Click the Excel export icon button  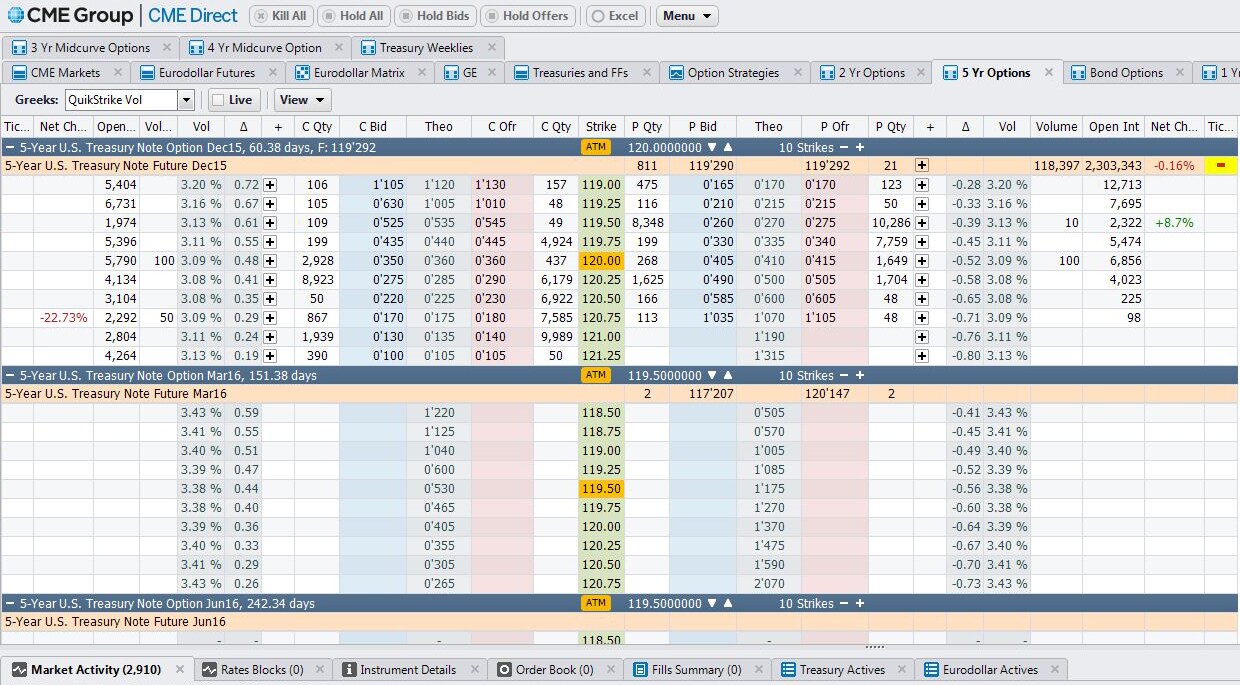614,16
